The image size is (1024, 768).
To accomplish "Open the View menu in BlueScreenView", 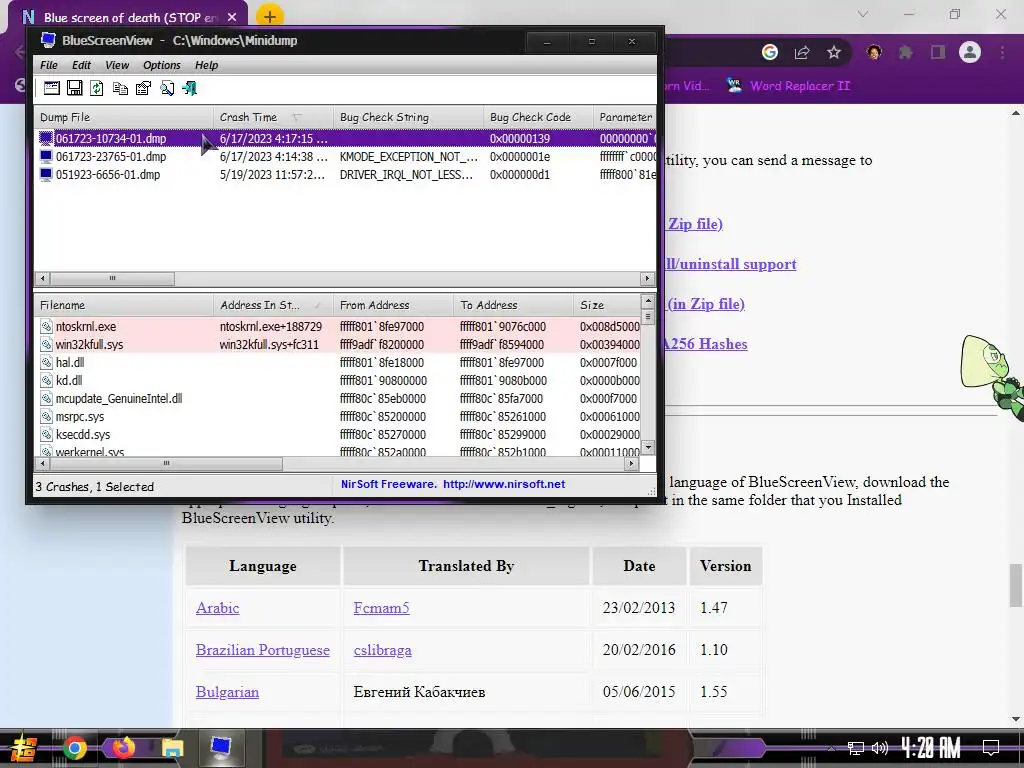I will (x=118, y=65).
